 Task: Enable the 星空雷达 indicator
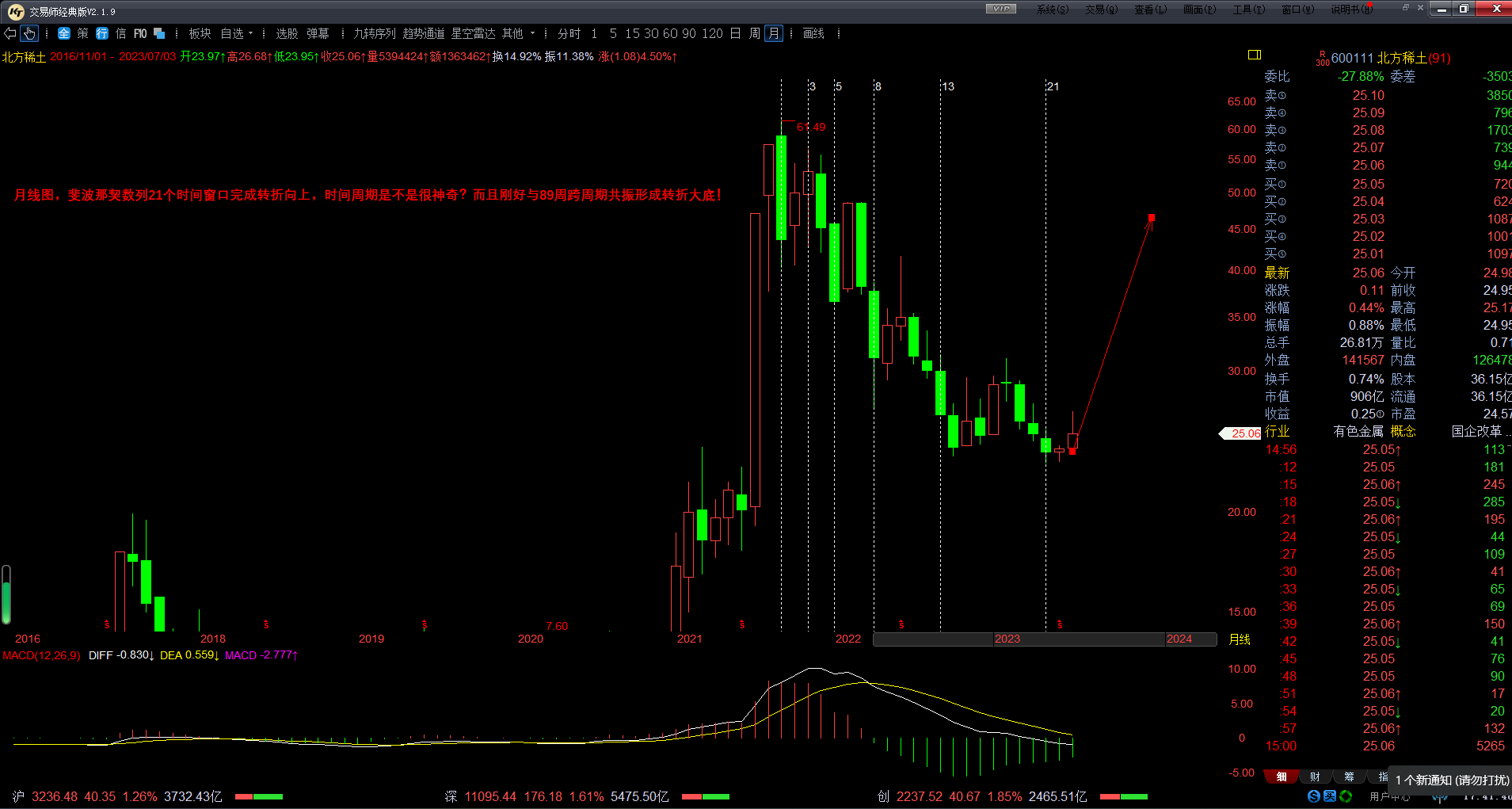click(x=473, y=33)
